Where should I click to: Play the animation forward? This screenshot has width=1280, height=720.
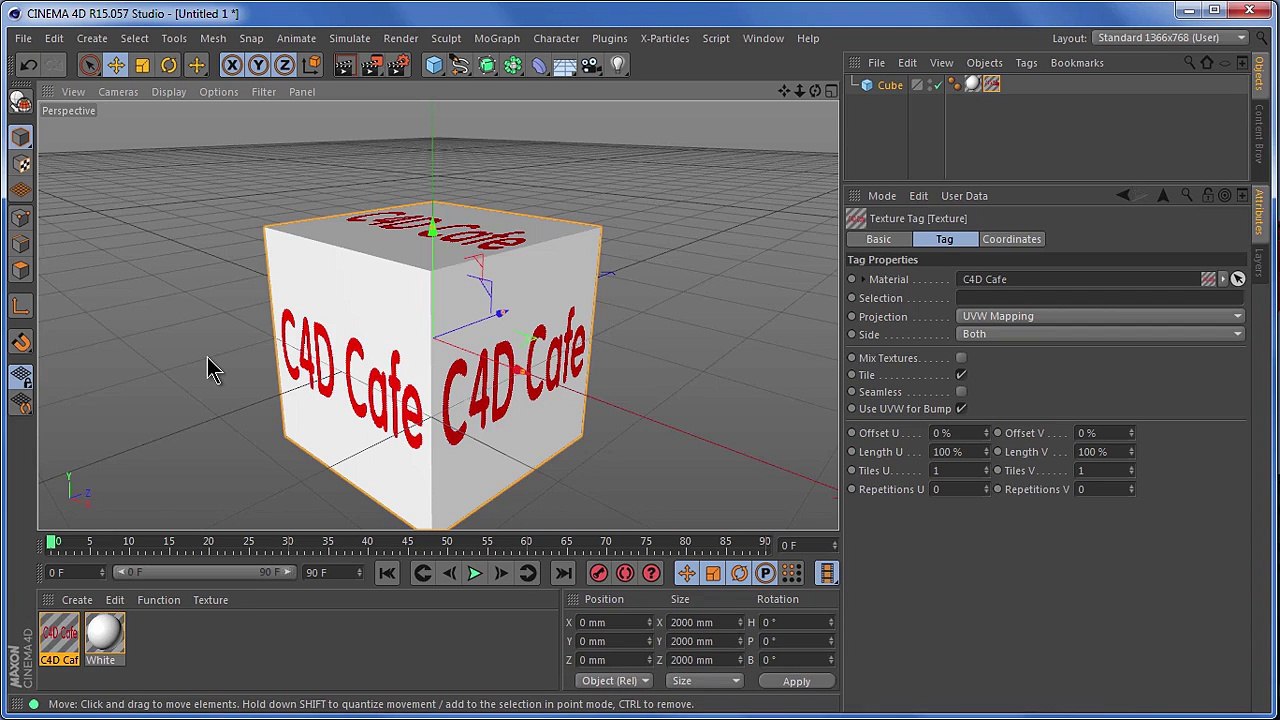[x=475, y=573]
